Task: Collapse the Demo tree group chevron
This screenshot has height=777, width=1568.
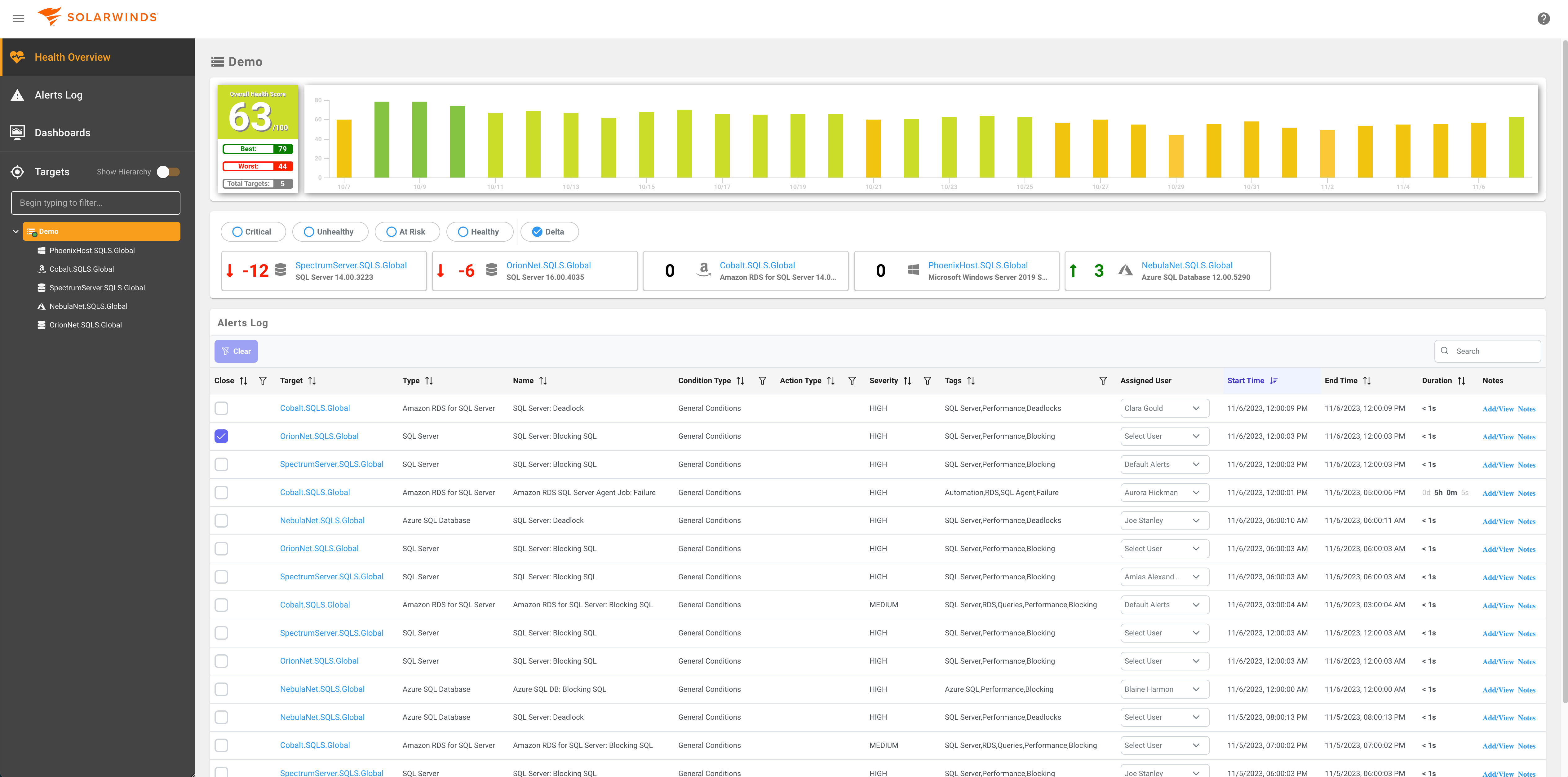Action: [16, 232]
